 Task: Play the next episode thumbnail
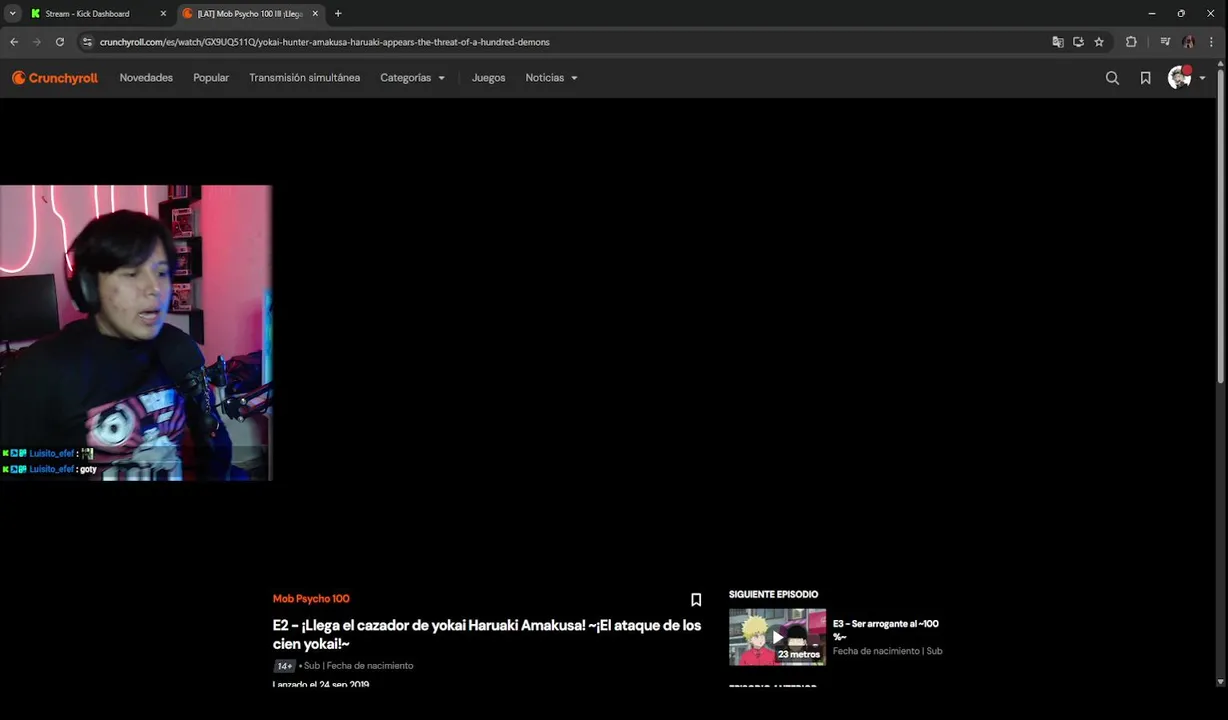777,637
